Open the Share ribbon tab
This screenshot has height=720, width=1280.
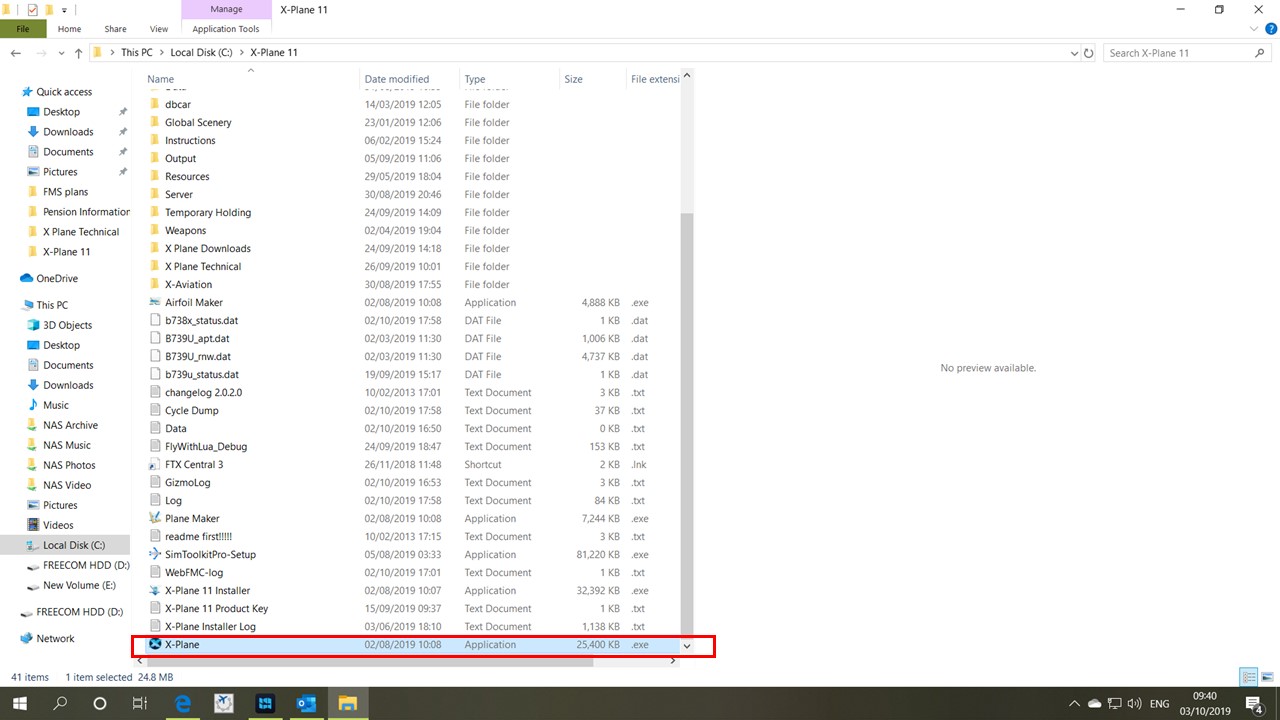point(115,29)
